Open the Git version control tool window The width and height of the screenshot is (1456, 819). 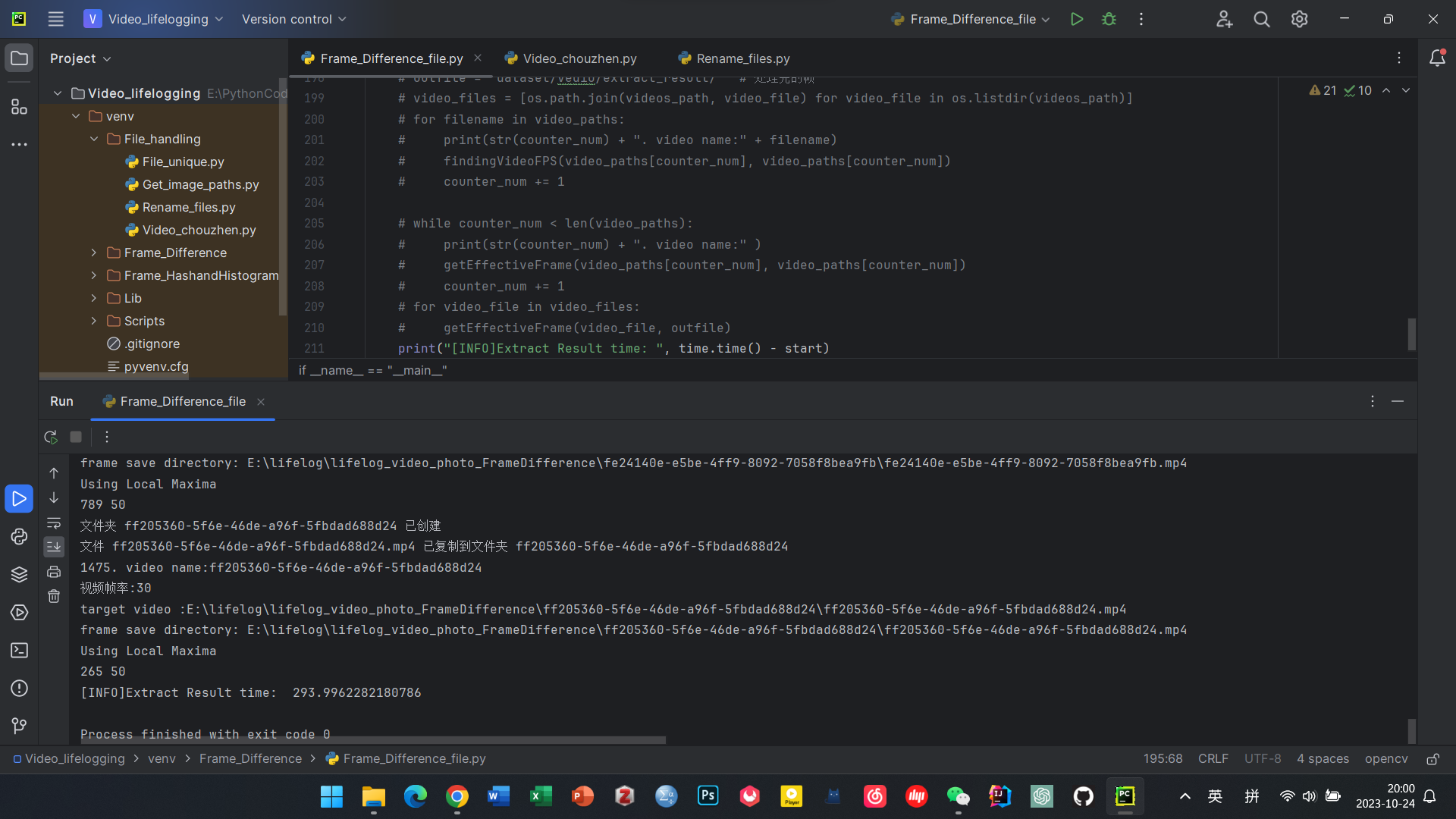19,726
